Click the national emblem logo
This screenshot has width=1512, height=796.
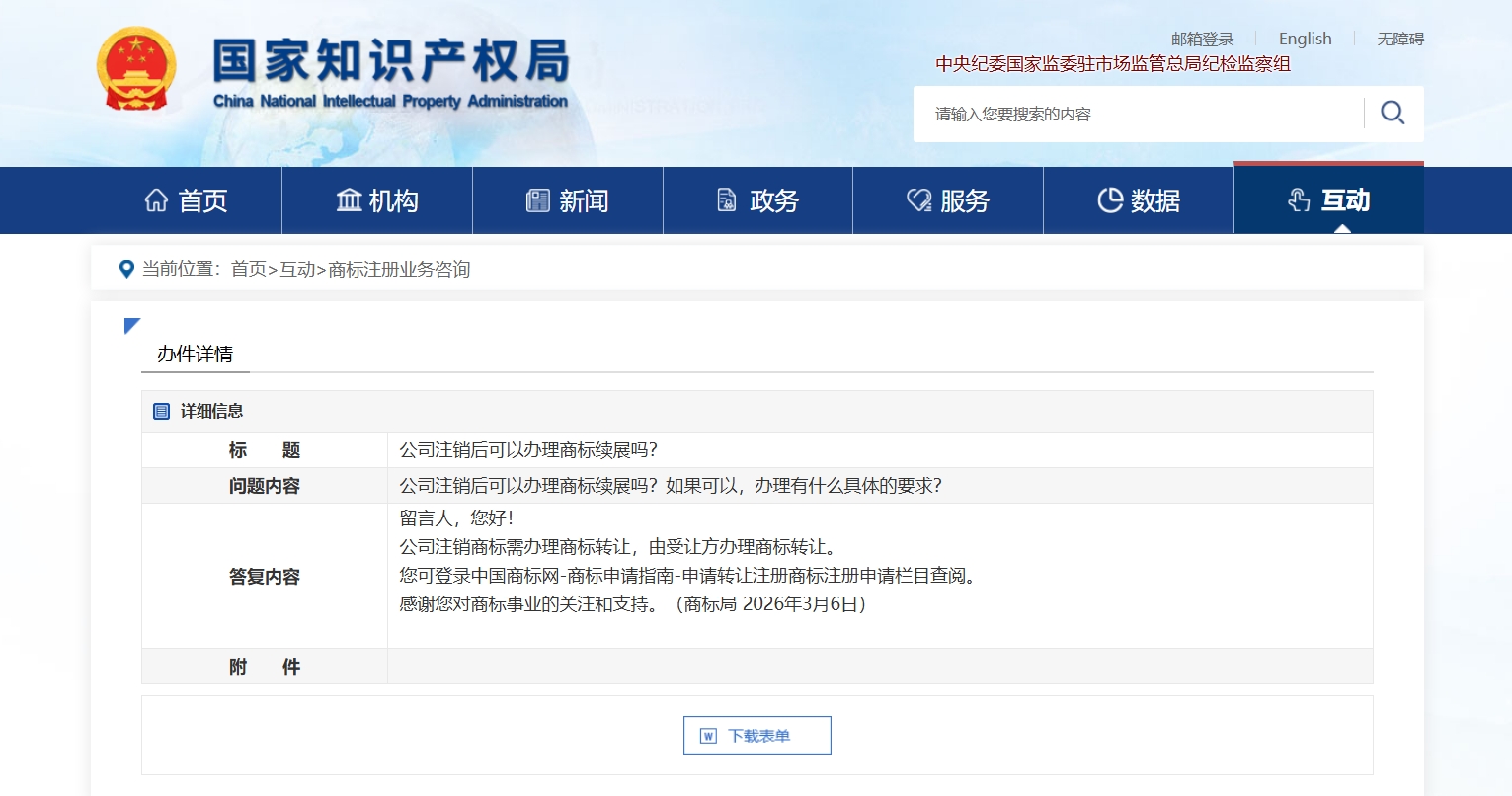pos(136,69)
